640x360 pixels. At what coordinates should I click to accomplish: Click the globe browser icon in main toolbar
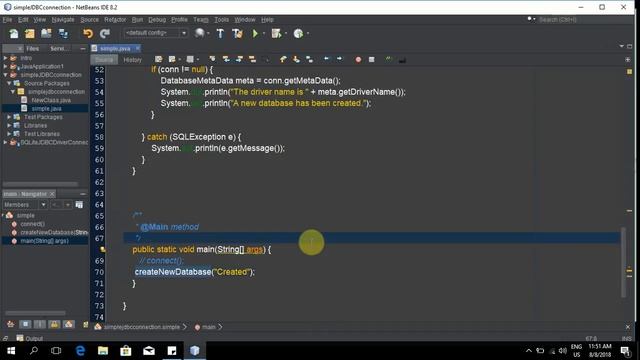pyautogui.click(x=200, y=33)
